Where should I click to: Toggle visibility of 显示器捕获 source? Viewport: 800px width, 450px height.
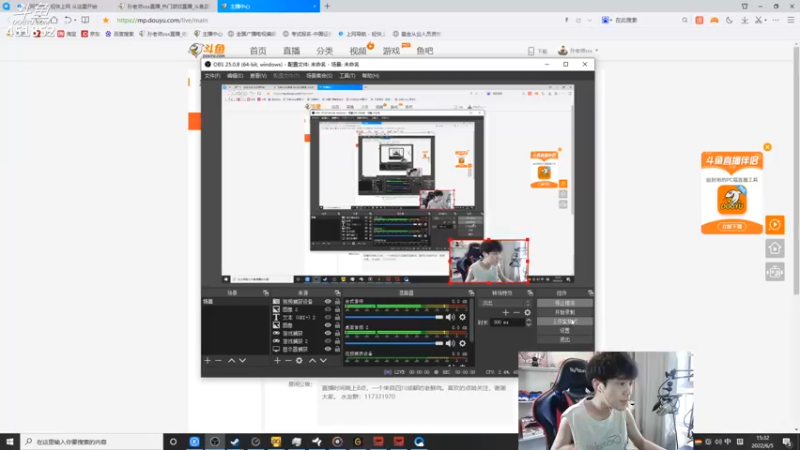(328, 349)
